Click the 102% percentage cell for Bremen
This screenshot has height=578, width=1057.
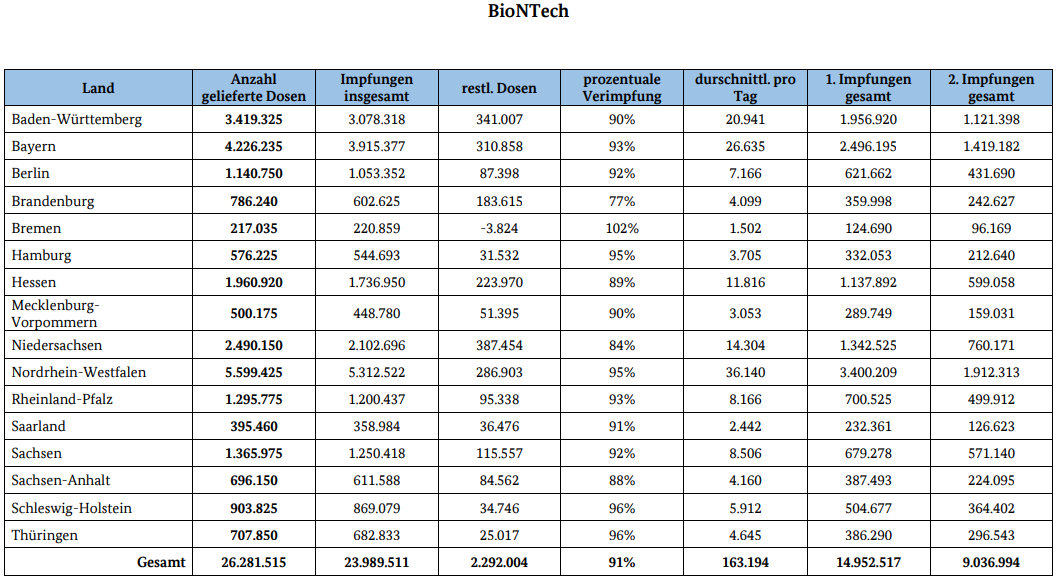click(x=622, y=228)
